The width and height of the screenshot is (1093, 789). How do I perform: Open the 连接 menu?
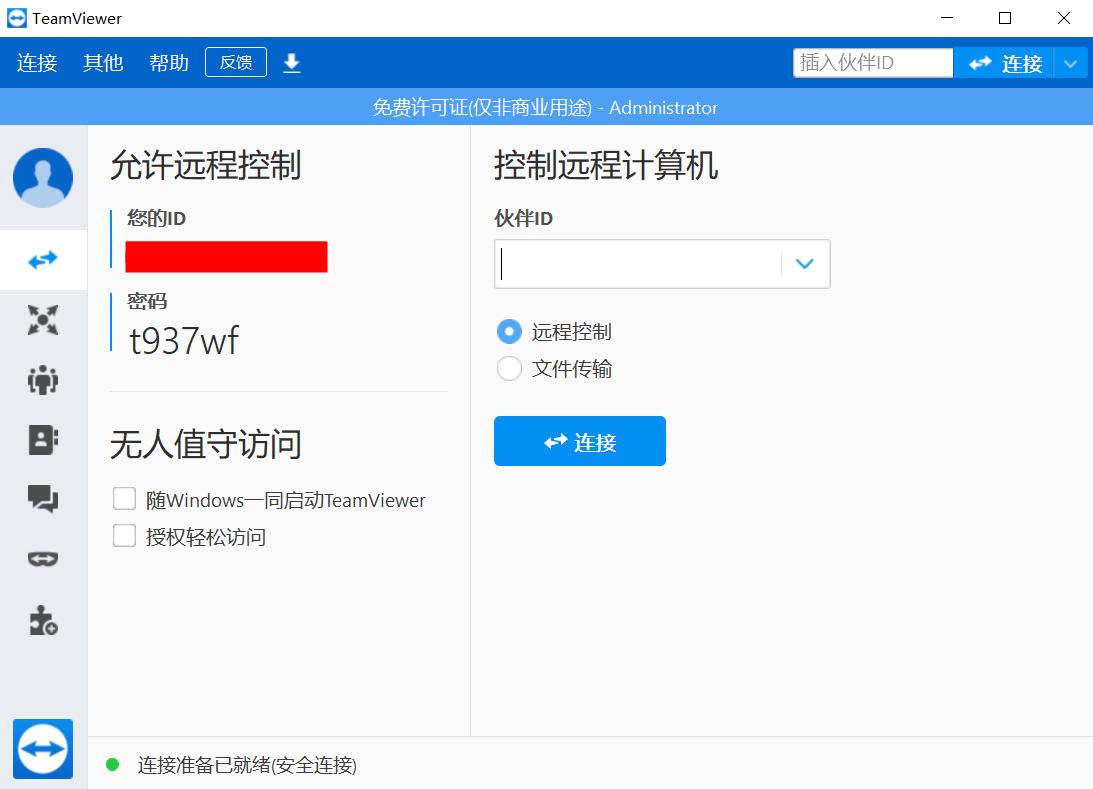coord(35,62)
